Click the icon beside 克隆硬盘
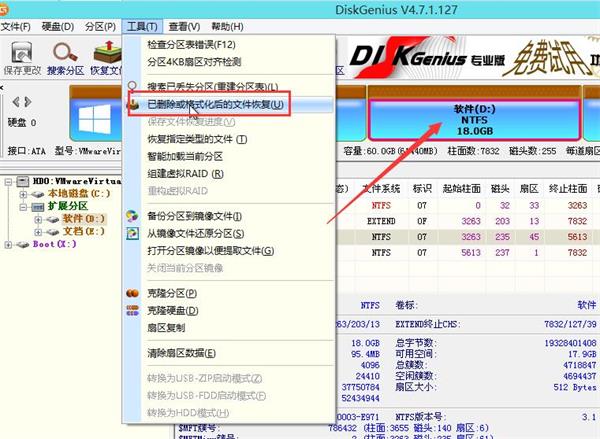Screen dimensions: 600x439 [x=132, y=310]
